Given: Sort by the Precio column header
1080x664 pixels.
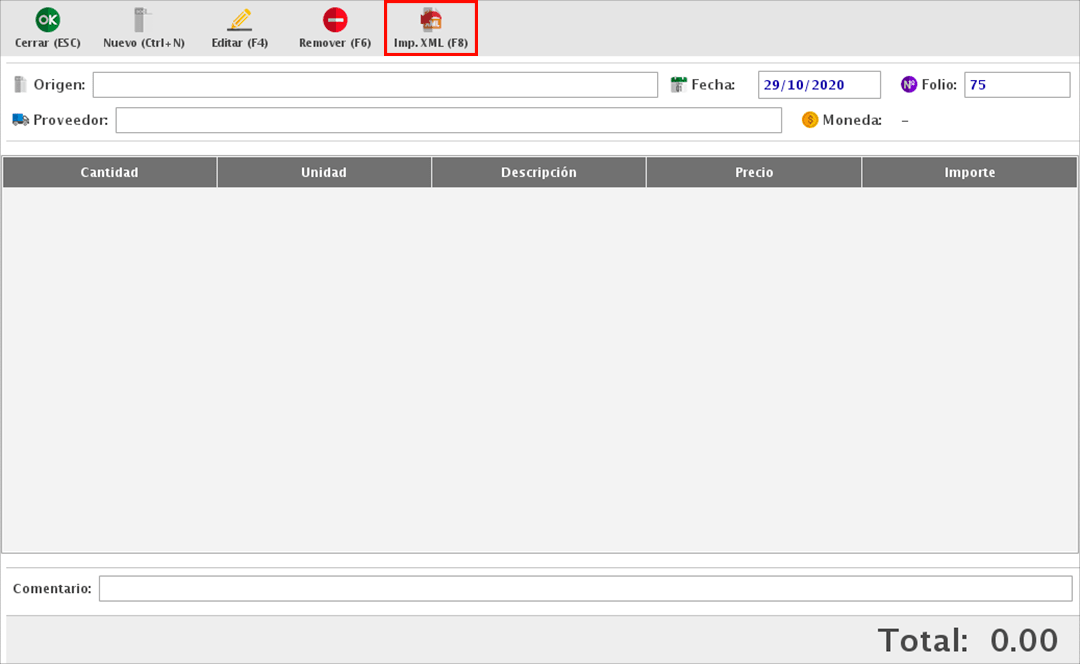Looking at the screenshot, I should (x=754, y=173).
